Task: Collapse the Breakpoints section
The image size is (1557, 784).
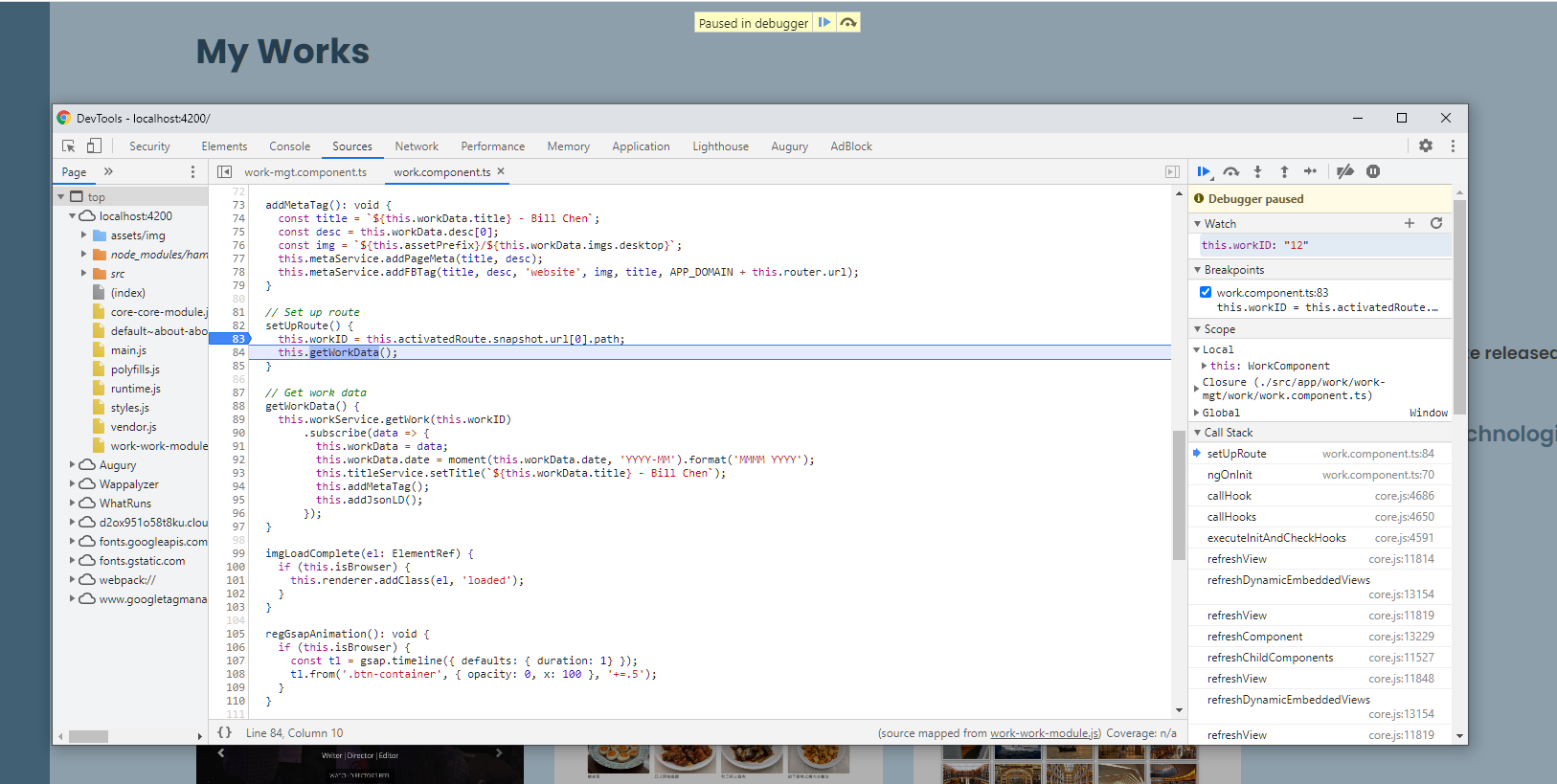Action: 1197,270
